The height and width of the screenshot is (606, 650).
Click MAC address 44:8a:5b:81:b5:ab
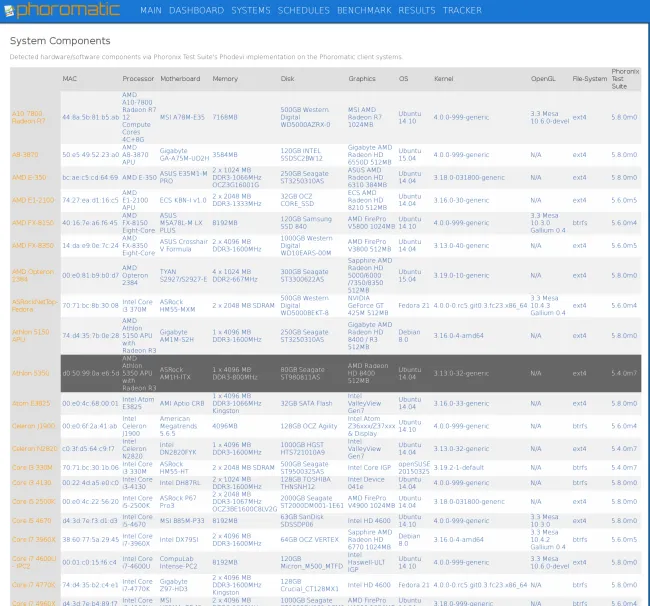91,117
